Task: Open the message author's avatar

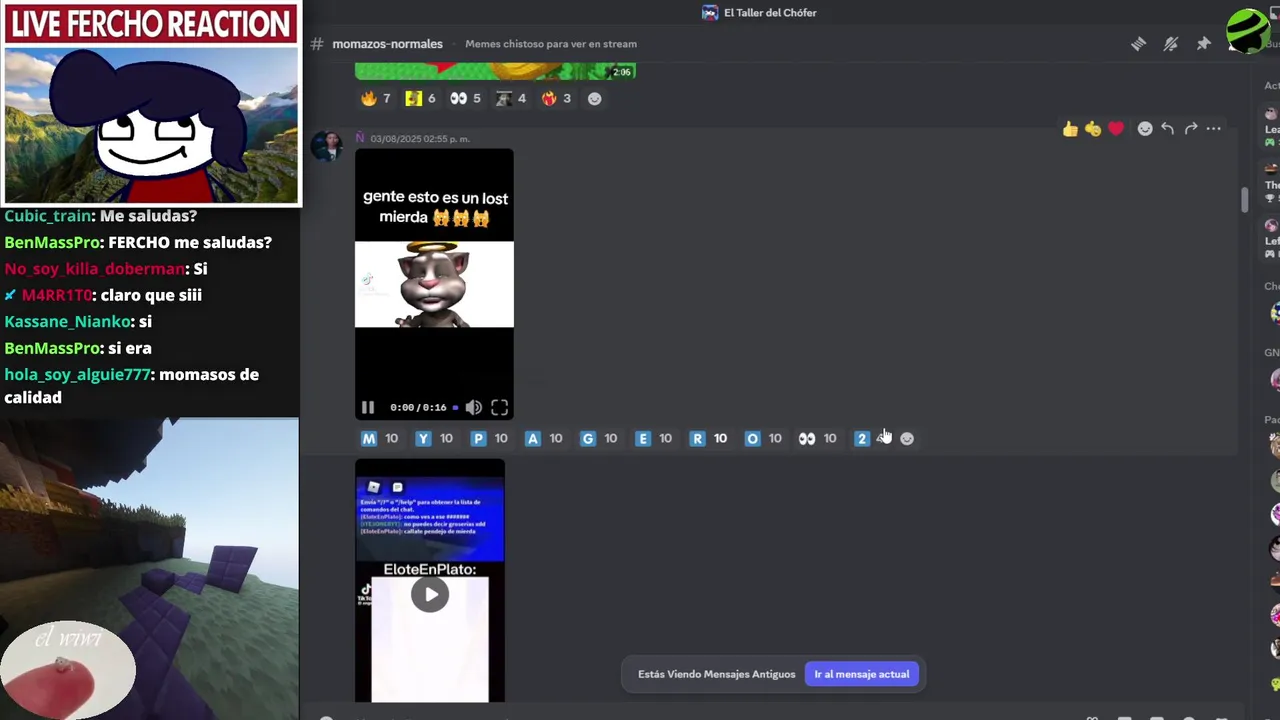Action: point(327,146)
